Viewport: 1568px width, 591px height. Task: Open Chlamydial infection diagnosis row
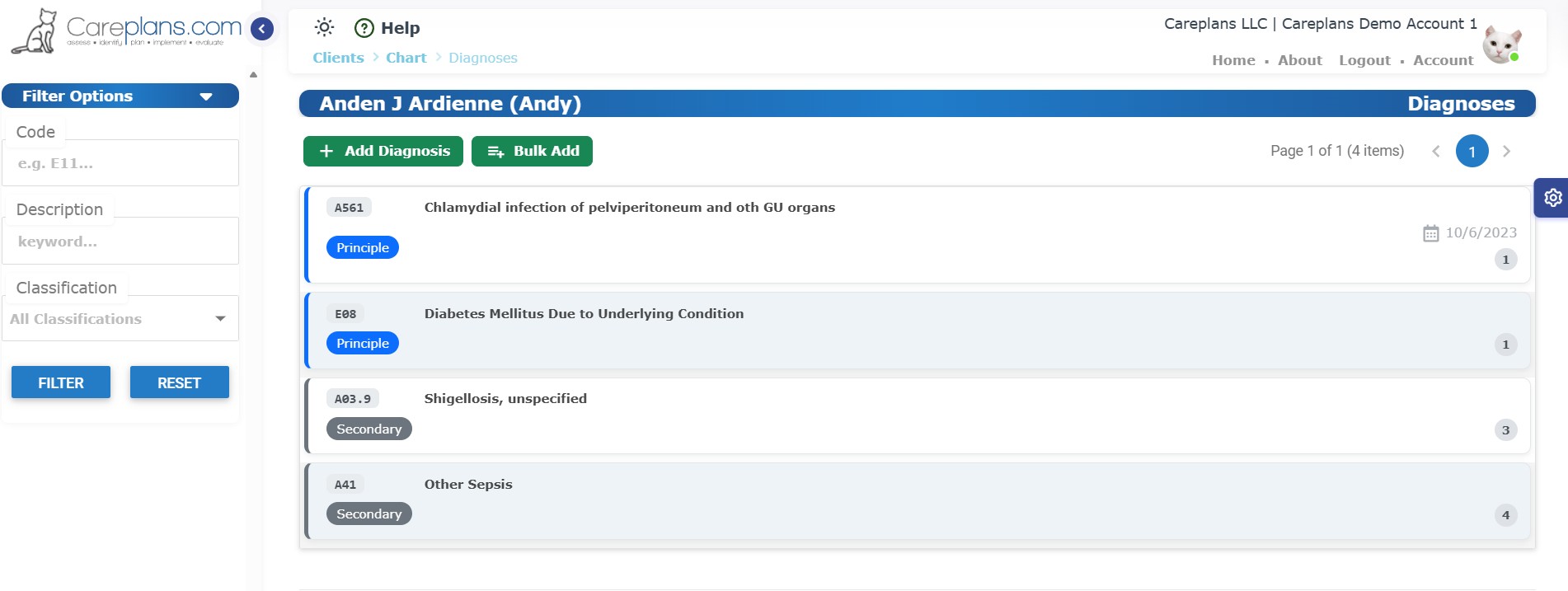click(918, 235)
